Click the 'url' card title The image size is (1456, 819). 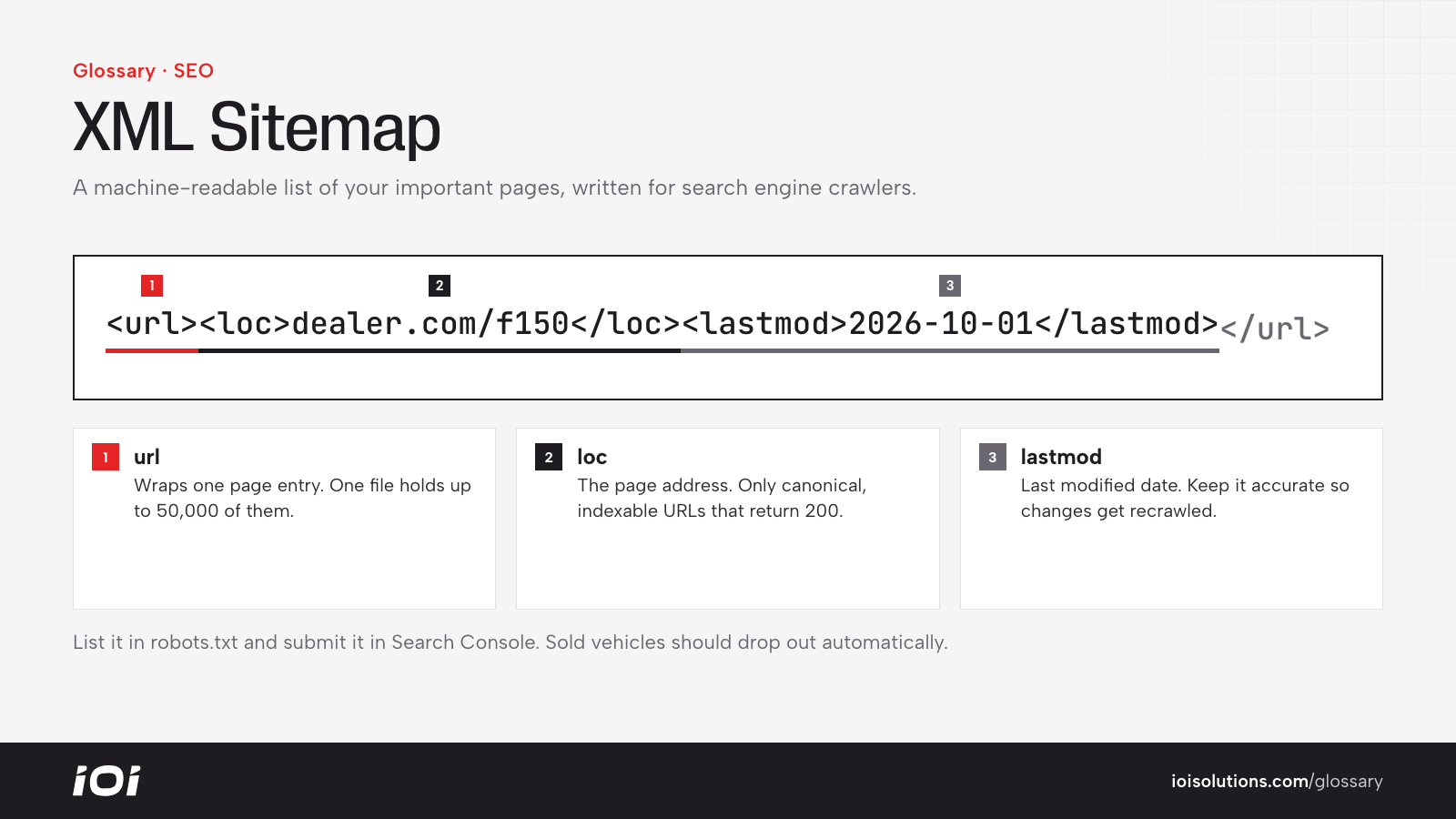coord(147,457)
